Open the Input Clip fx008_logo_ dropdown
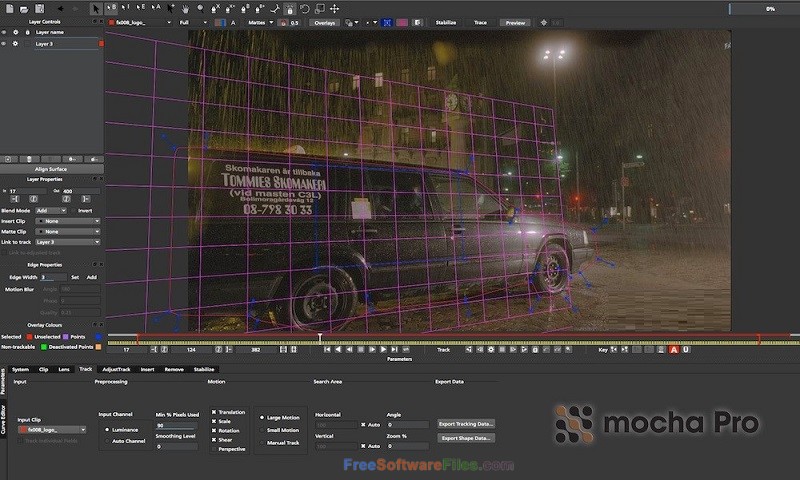The height and width of the screenshot is (480, 800). 52,430
